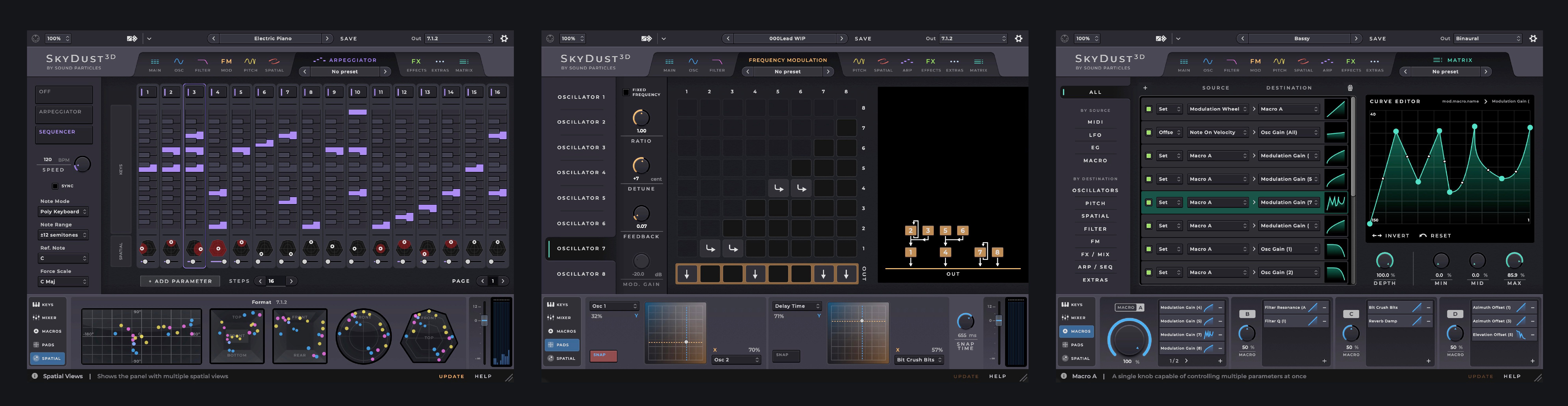Open settings gear in the Electric Piano window
This screenshot has width=1568, height=406.
(504, 38)
